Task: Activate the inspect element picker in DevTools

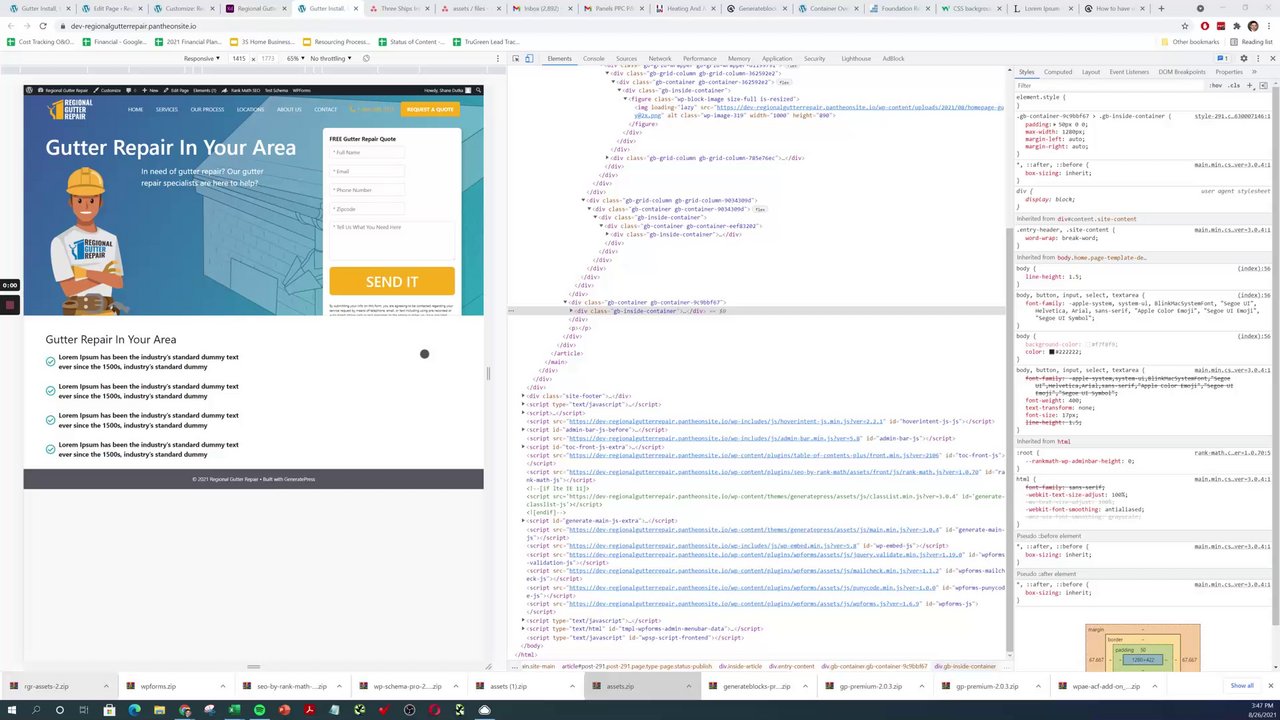Action: (x=516, y=59)
